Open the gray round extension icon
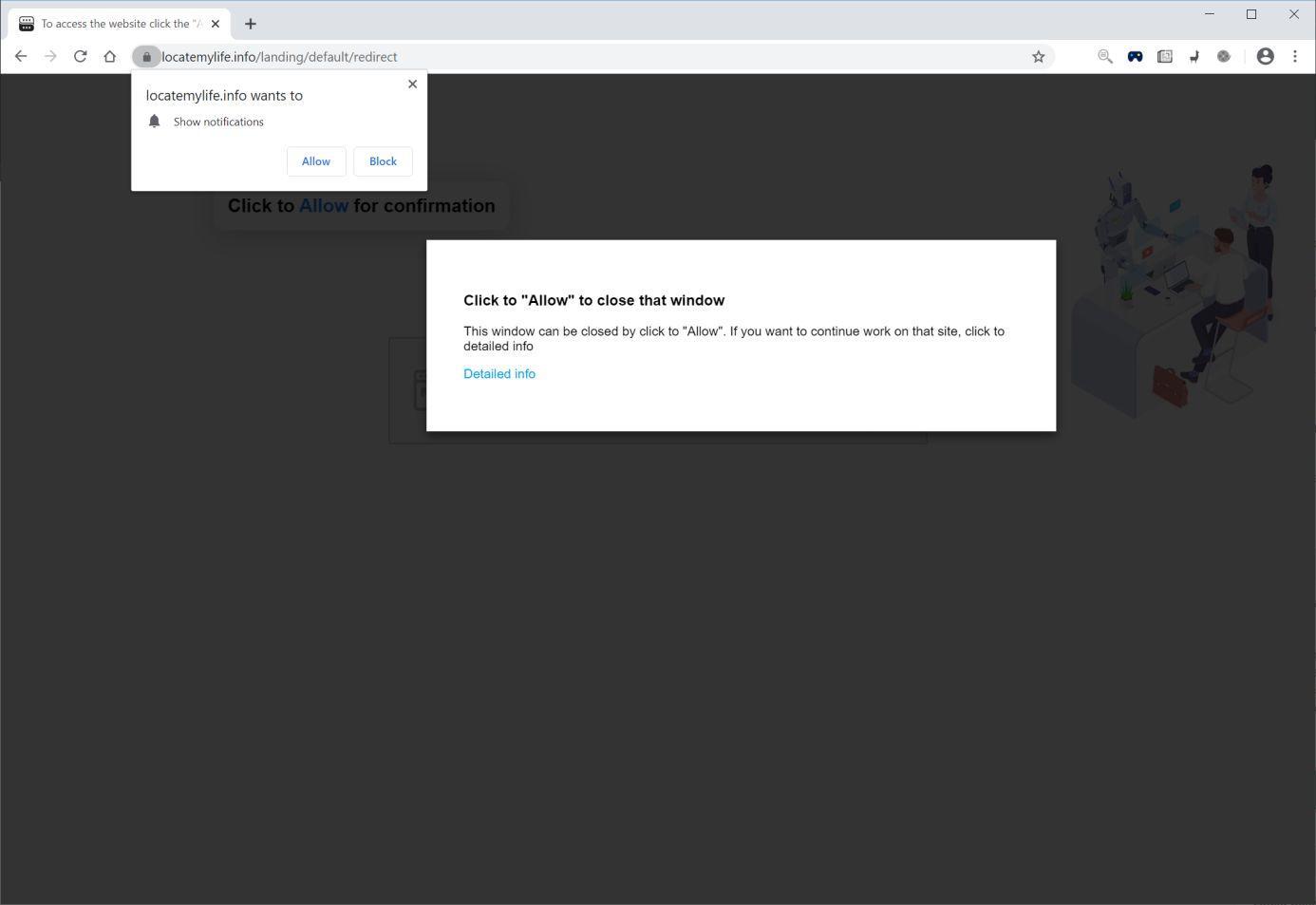 (1224, 57)
